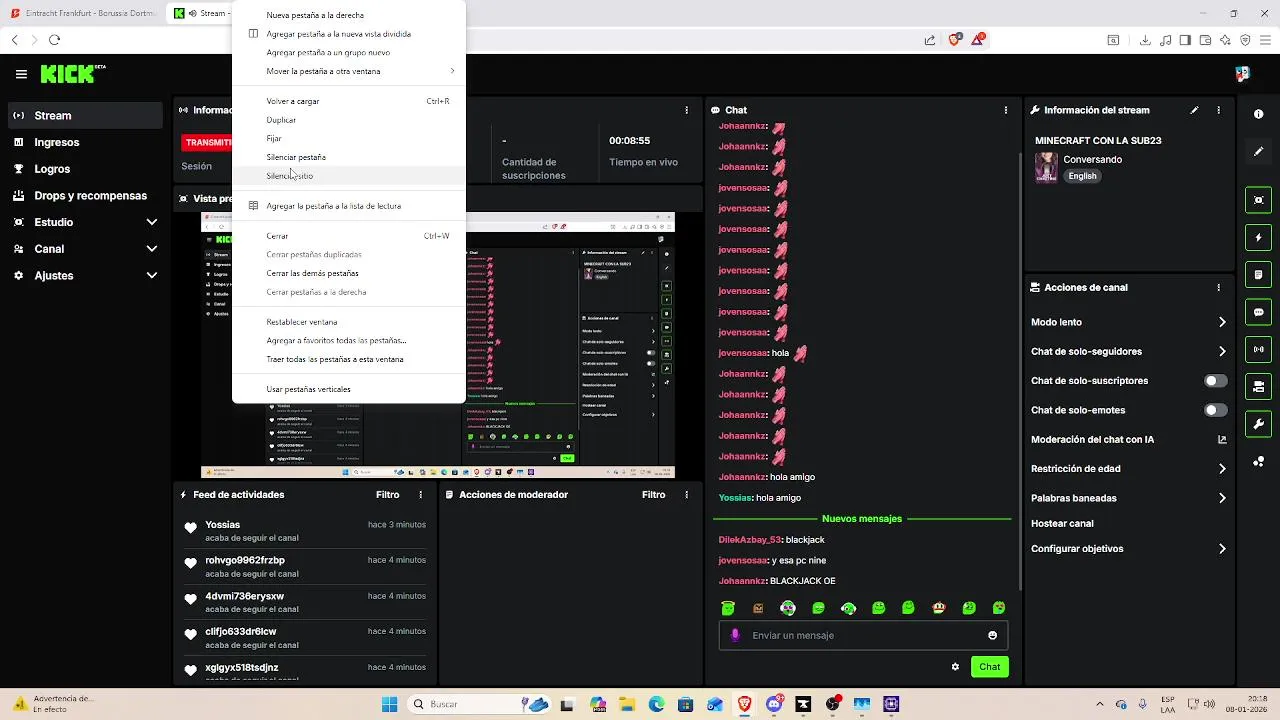Screen dimensions: 1280x720
Task: Open Filtro in Feed de actividades
Action: pos(387,495)
